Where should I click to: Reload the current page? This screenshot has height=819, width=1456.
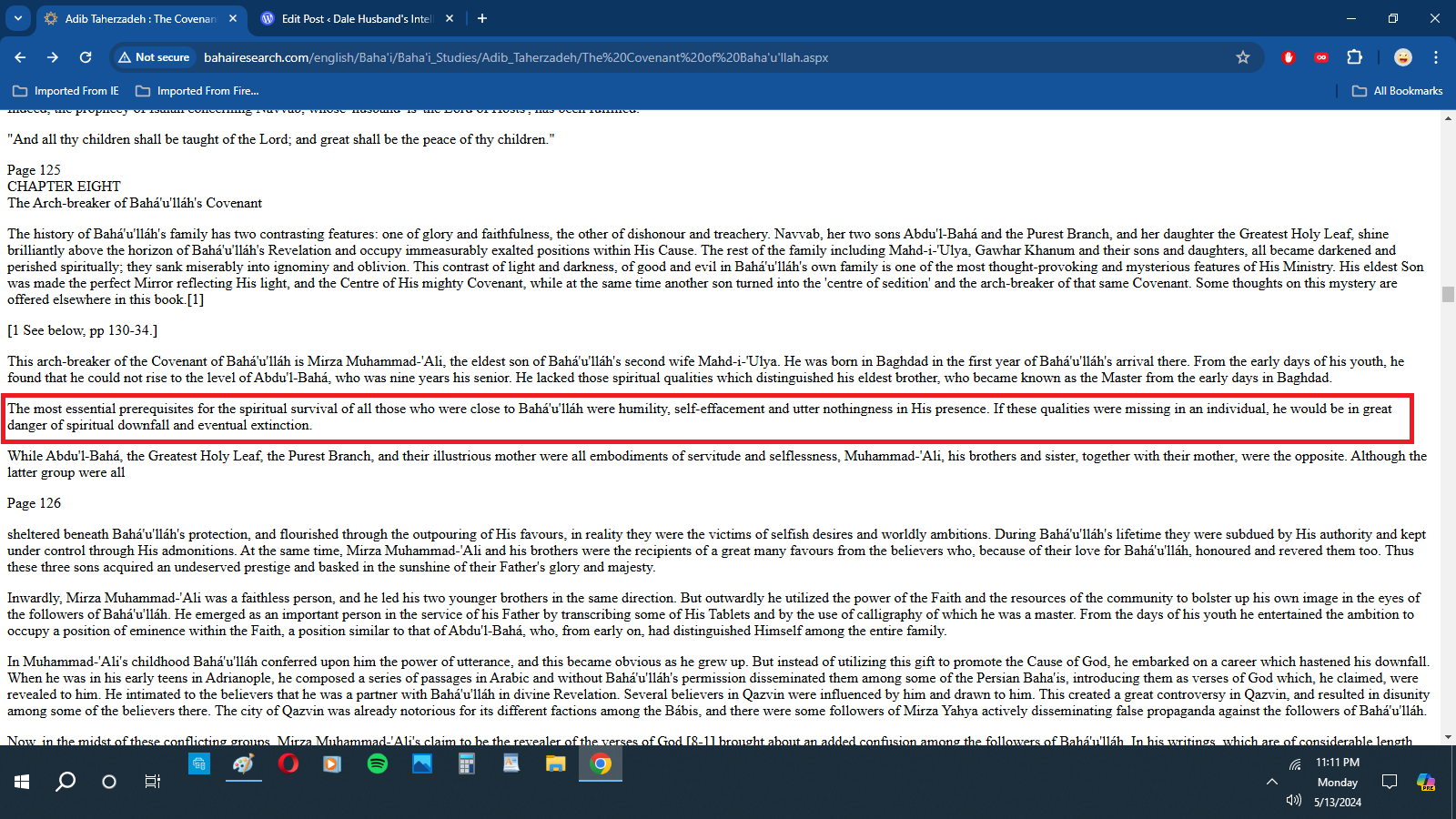pos(86,57)
